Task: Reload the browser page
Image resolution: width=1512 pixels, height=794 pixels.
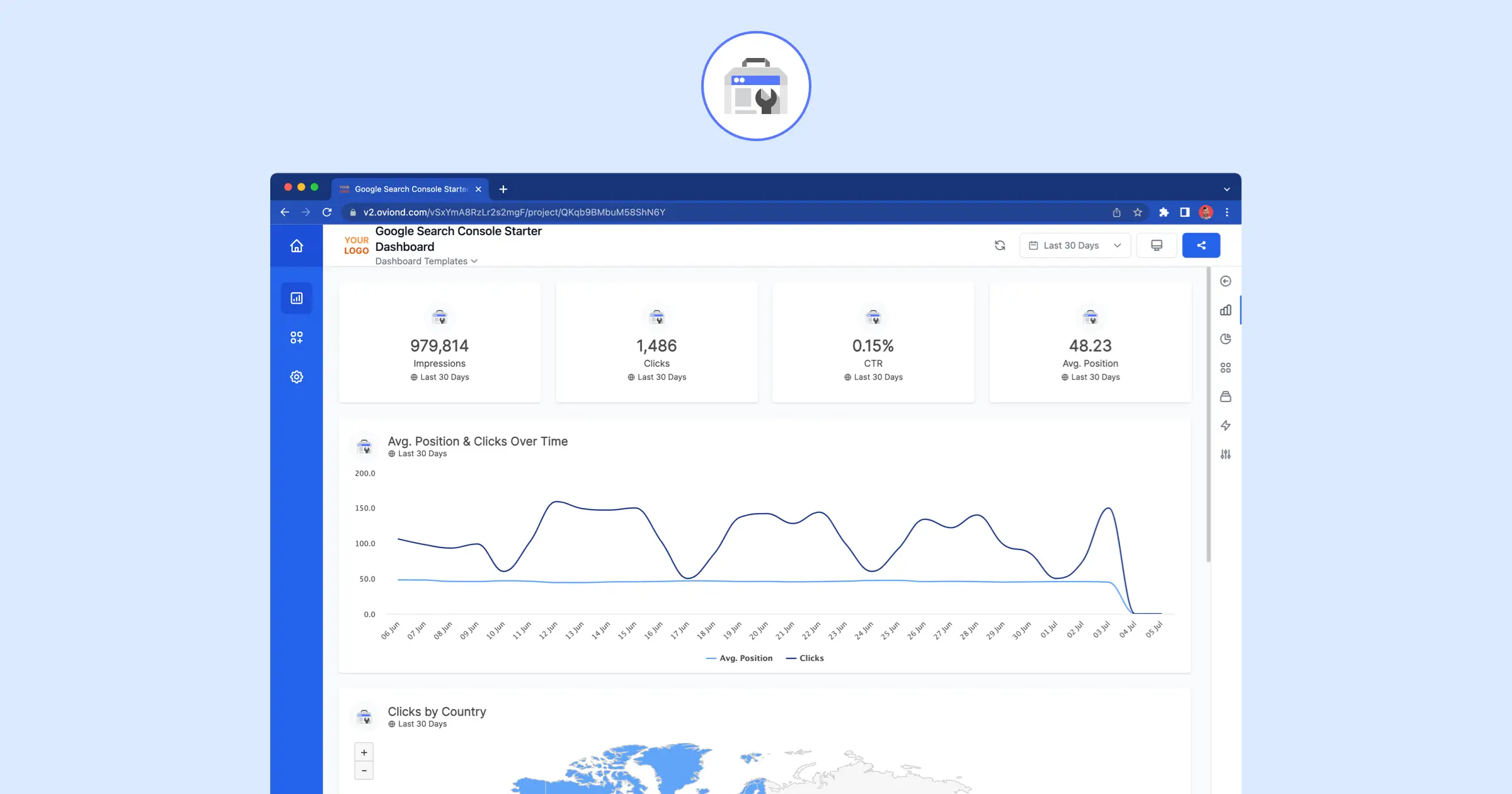Action: pos(326,212)
